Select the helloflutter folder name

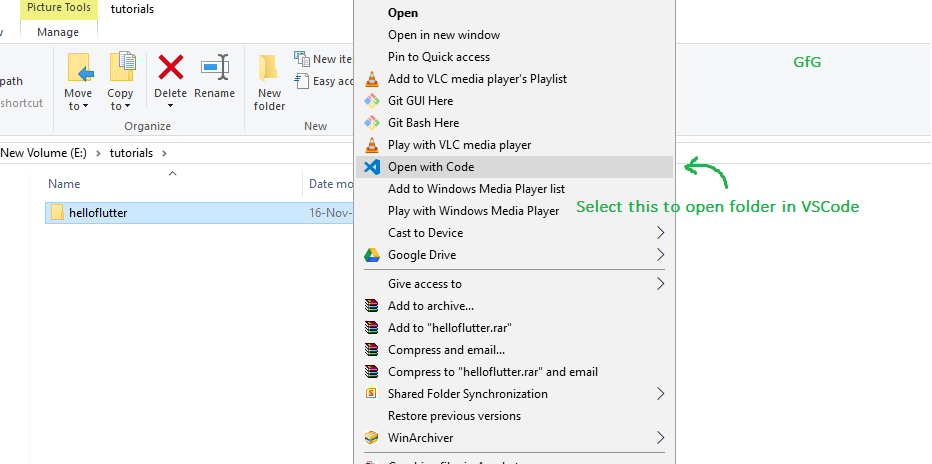pos(98,213)
